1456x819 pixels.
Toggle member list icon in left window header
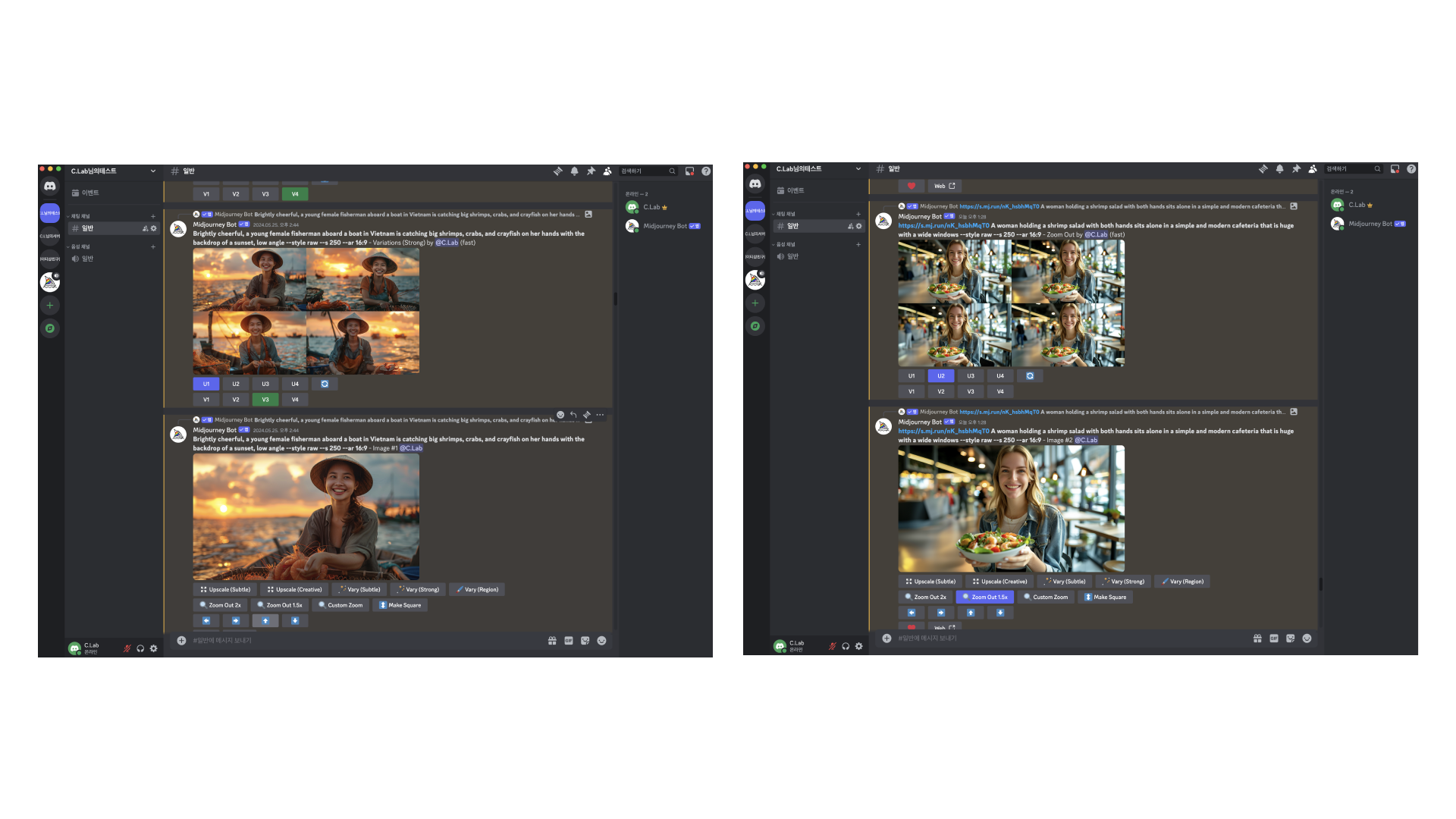point(607,171)
